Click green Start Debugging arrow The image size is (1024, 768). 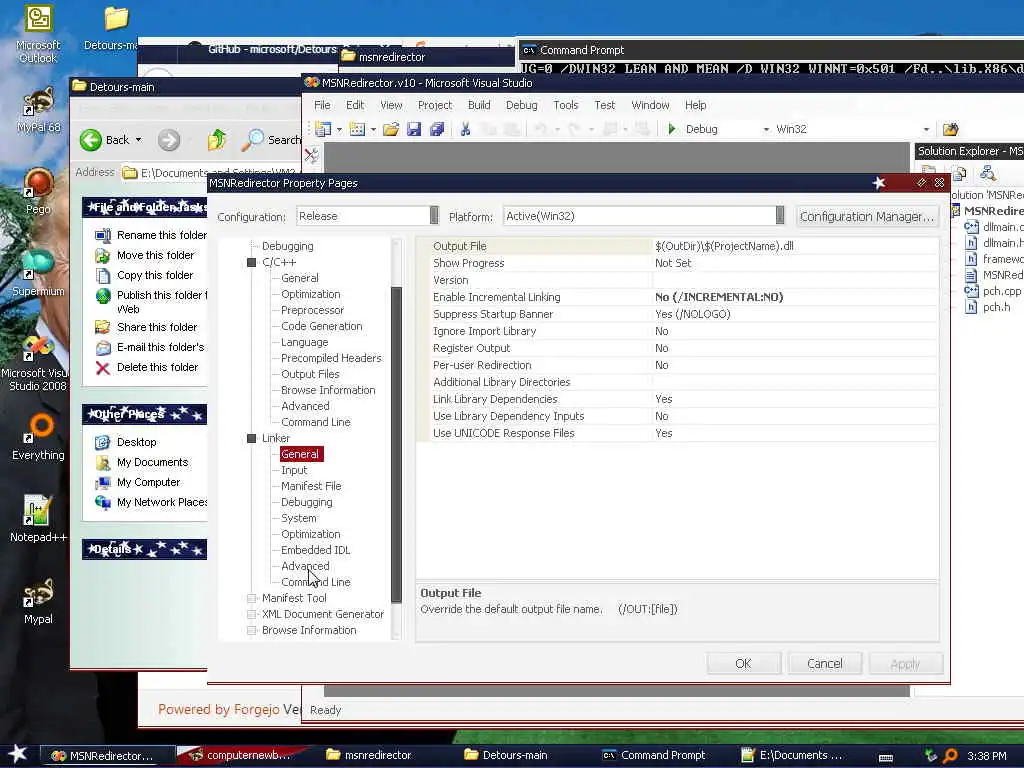click(x=671, y=129)
